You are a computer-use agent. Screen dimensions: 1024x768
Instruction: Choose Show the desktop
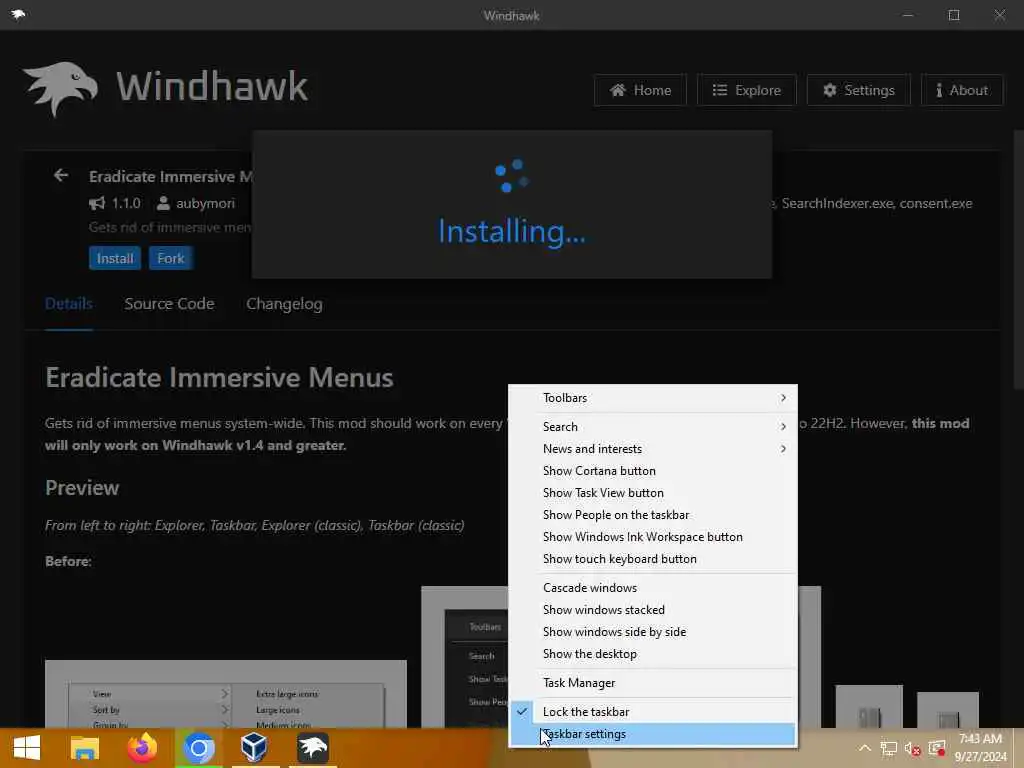tap(653, 654)
